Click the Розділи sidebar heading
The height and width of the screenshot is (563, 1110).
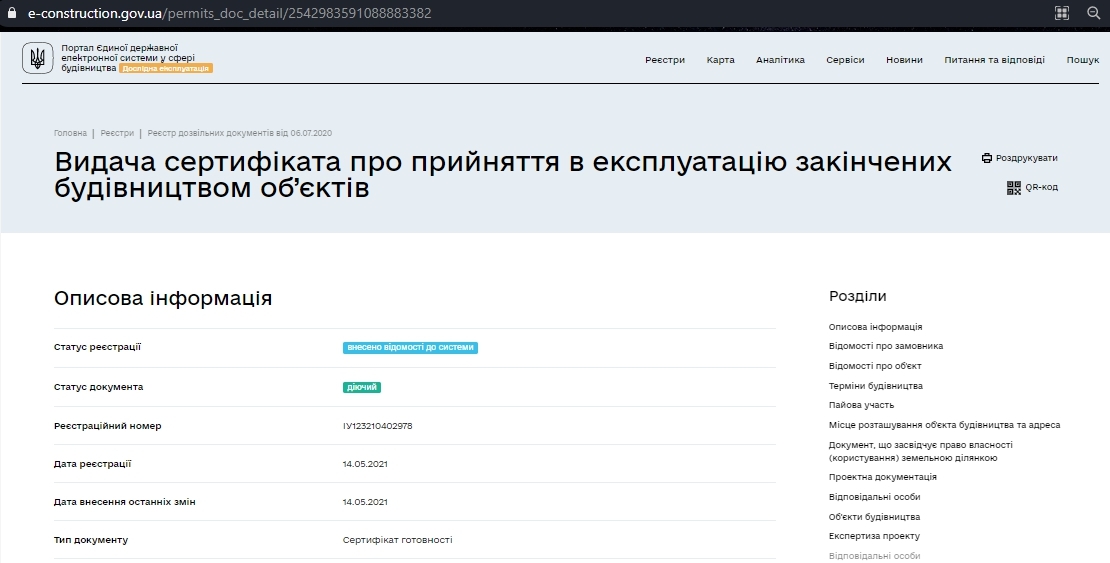tap(857, 296)
